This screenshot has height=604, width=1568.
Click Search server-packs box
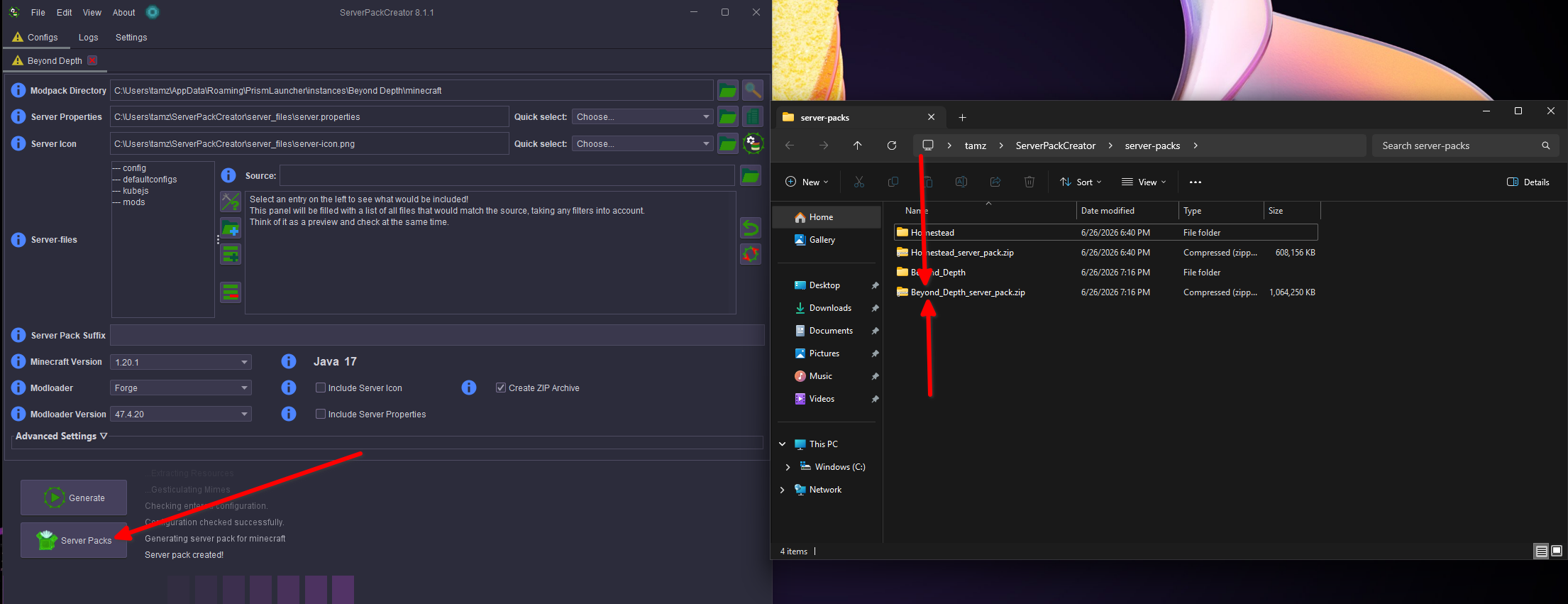tap(1466, 145)
